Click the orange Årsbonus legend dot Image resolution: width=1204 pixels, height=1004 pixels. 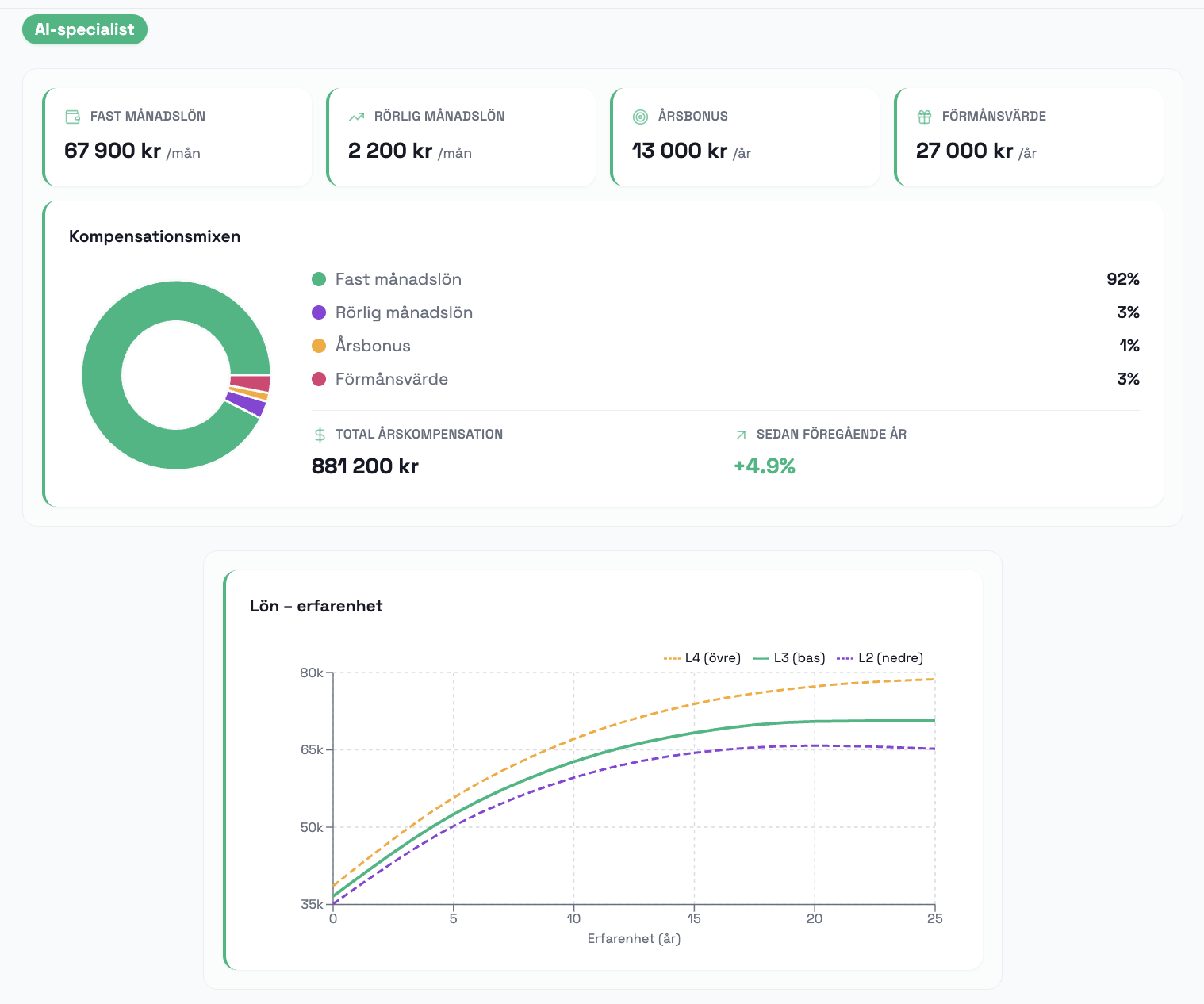319,346
